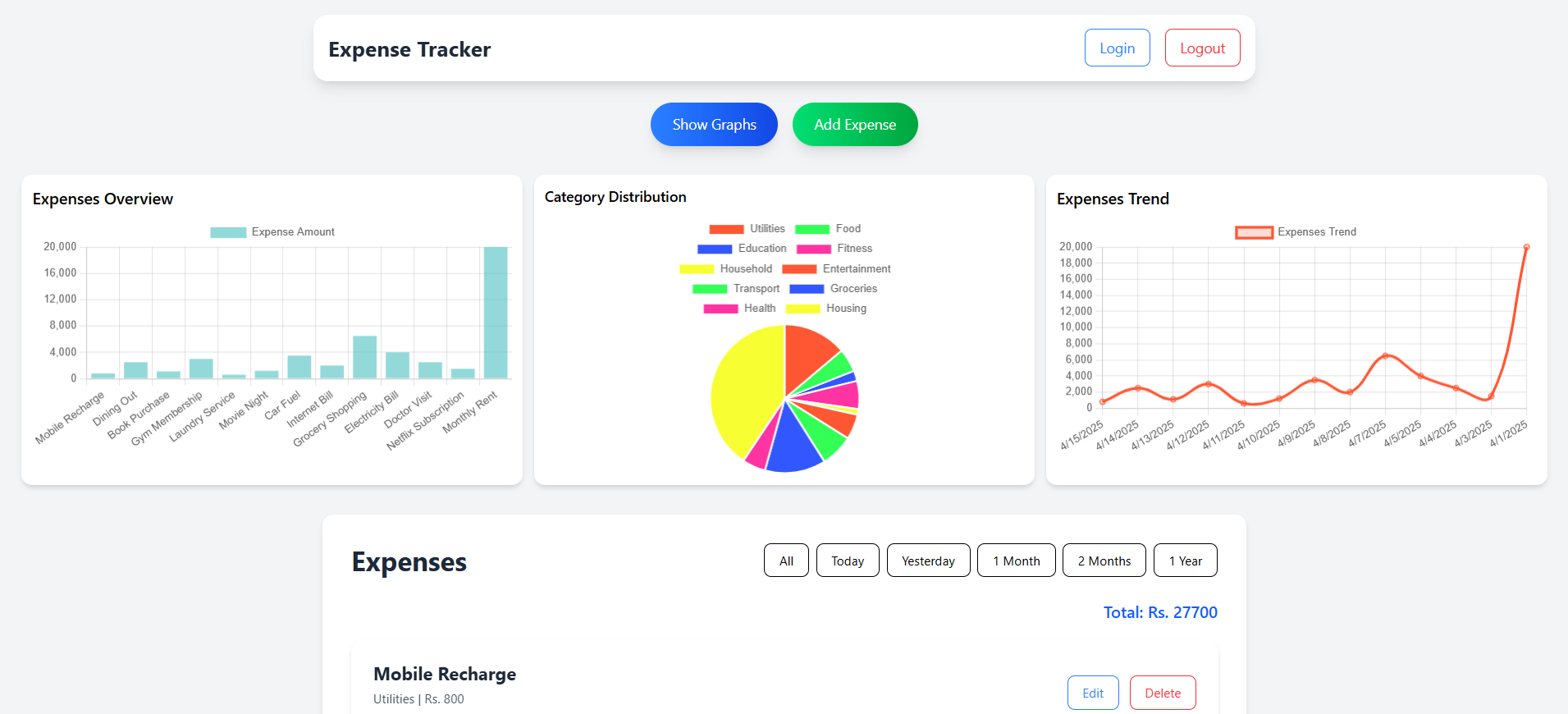Toggle Expenses Trend legend in line chart
The width and height of the screenshot is (1568, 714).
(x=1296, y=232)
